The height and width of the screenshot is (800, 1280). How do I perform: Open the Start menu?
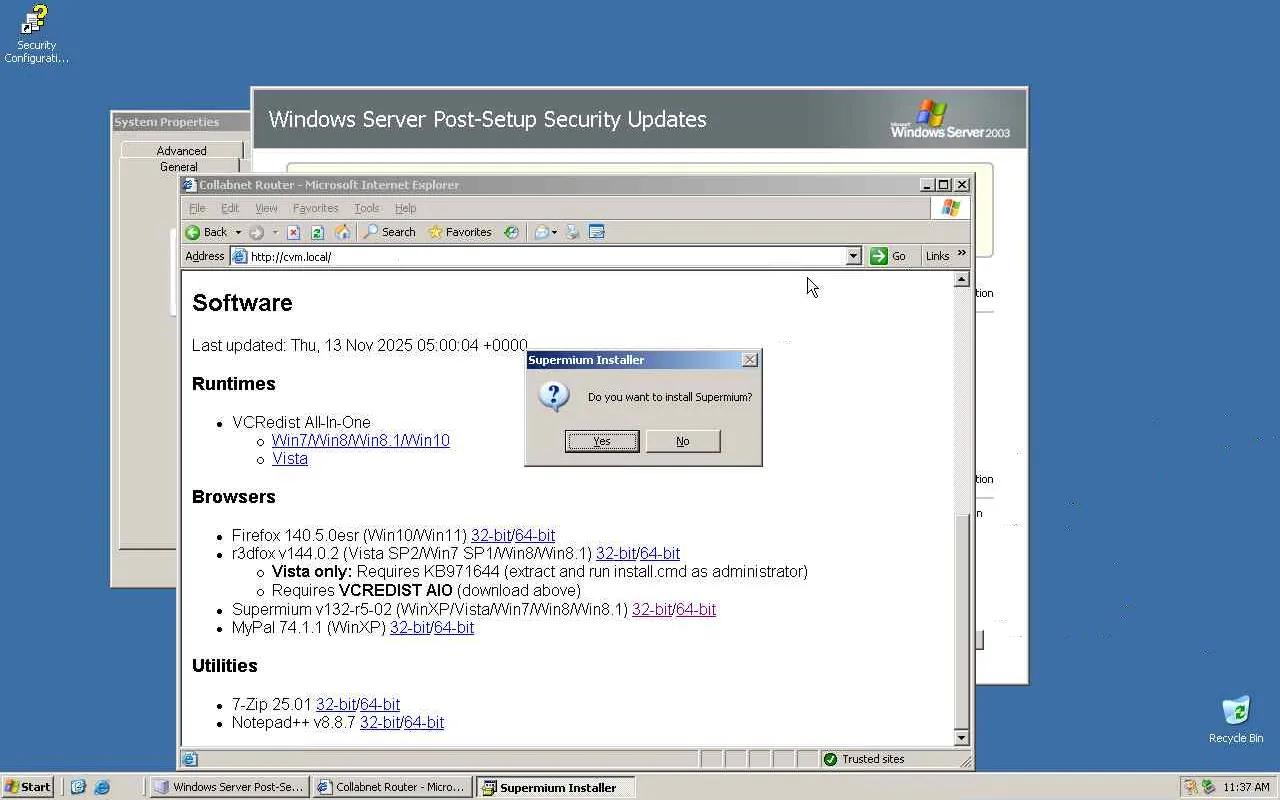tap(28, 787)
